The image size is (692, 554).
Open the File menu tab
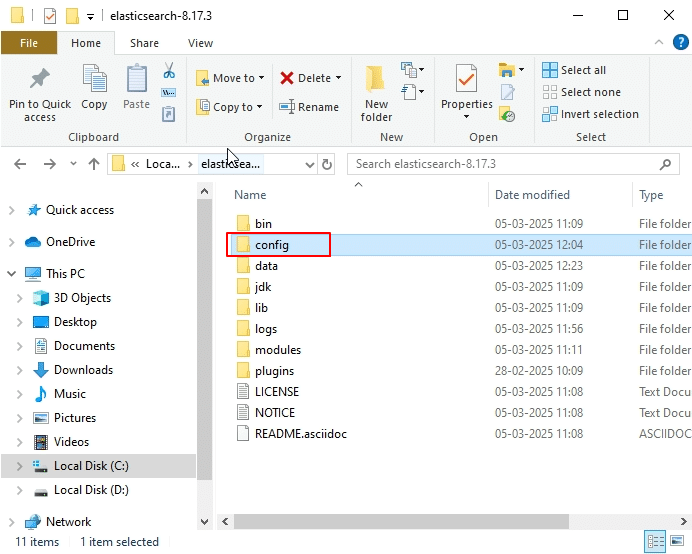(28, 43)
